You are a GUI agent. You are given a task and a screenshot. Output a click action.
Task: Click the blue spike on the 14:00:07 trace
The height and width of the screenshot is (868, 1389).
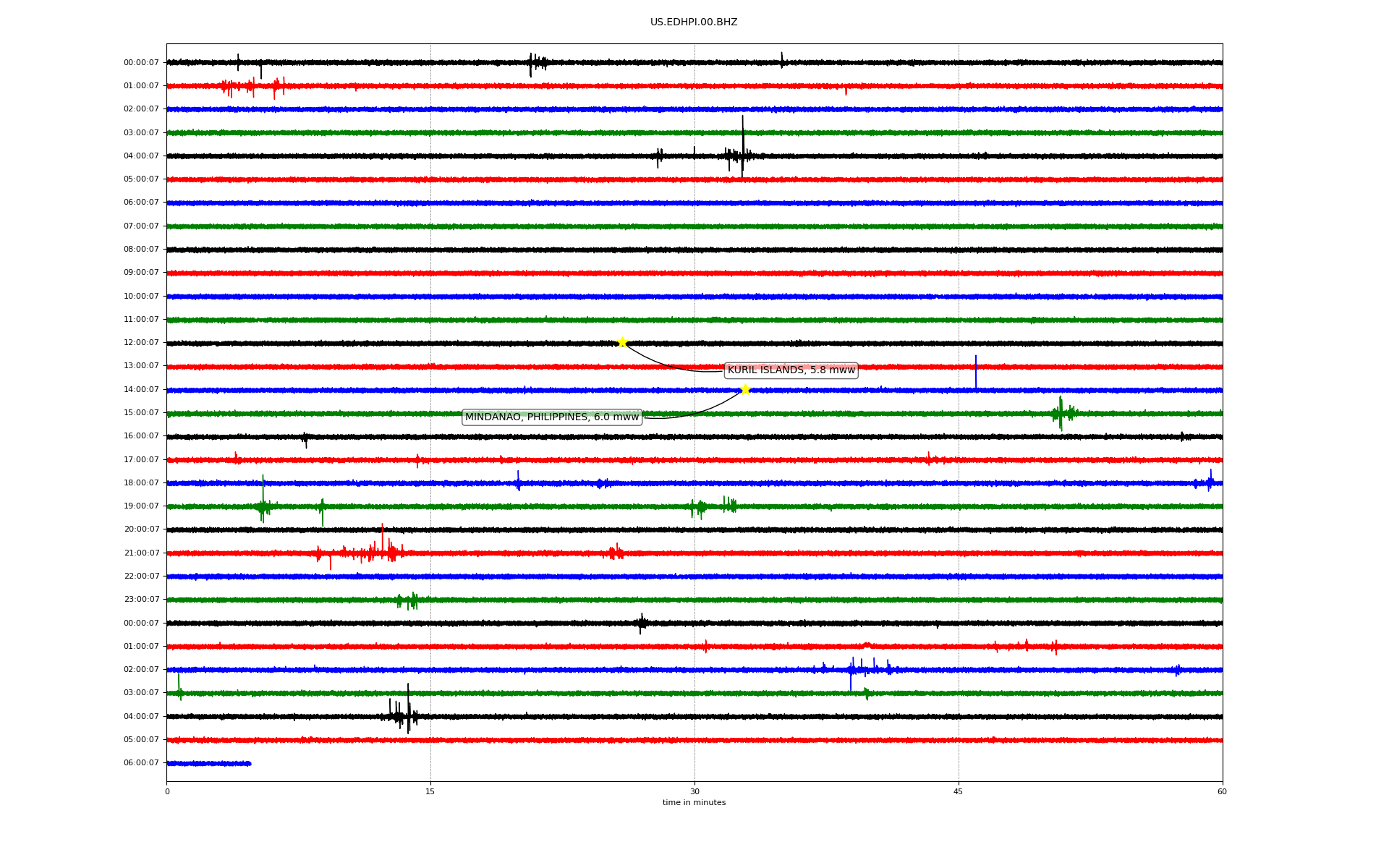(x=975, y=372)
